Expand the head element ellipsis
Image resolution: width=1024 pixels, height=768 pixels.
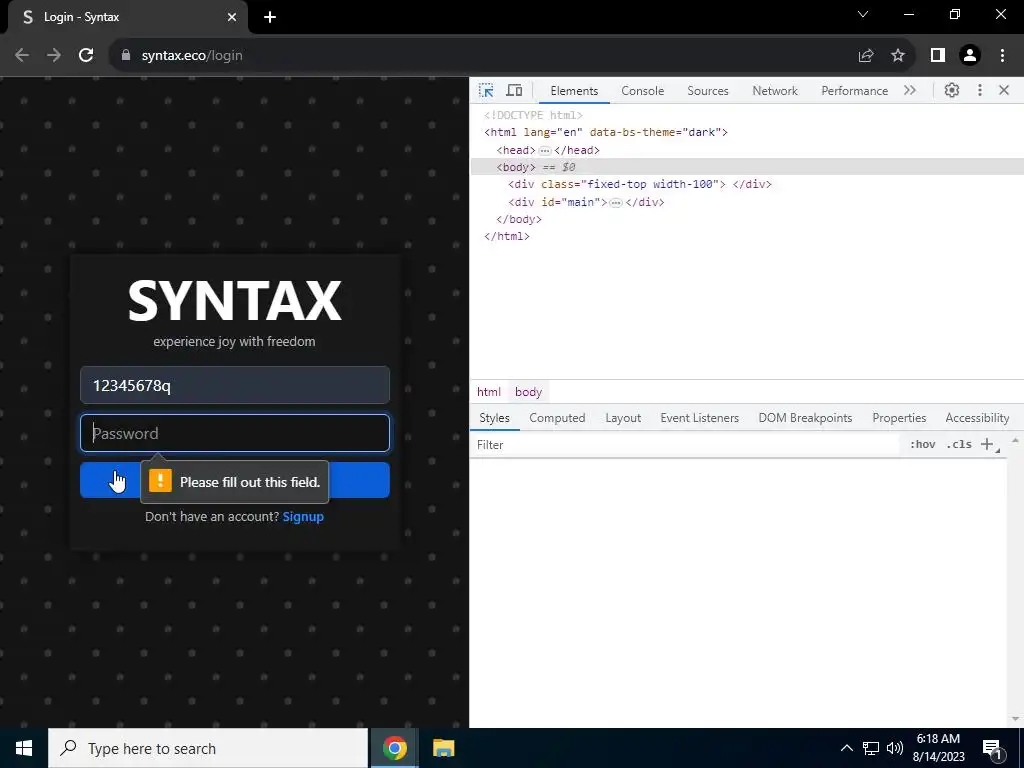tap(545, 150)
